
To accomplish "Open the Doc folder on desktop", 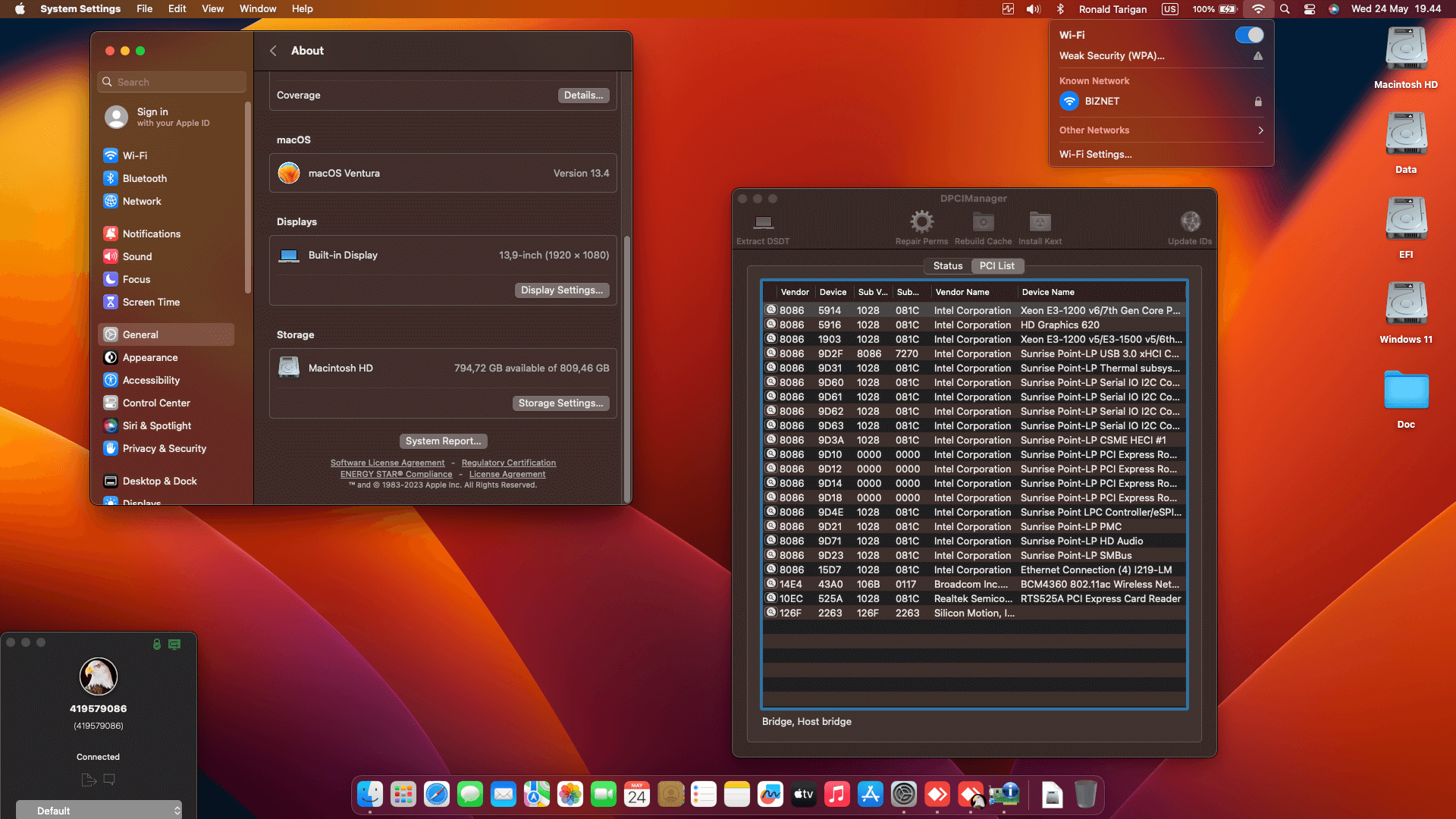I will 1406,399.
